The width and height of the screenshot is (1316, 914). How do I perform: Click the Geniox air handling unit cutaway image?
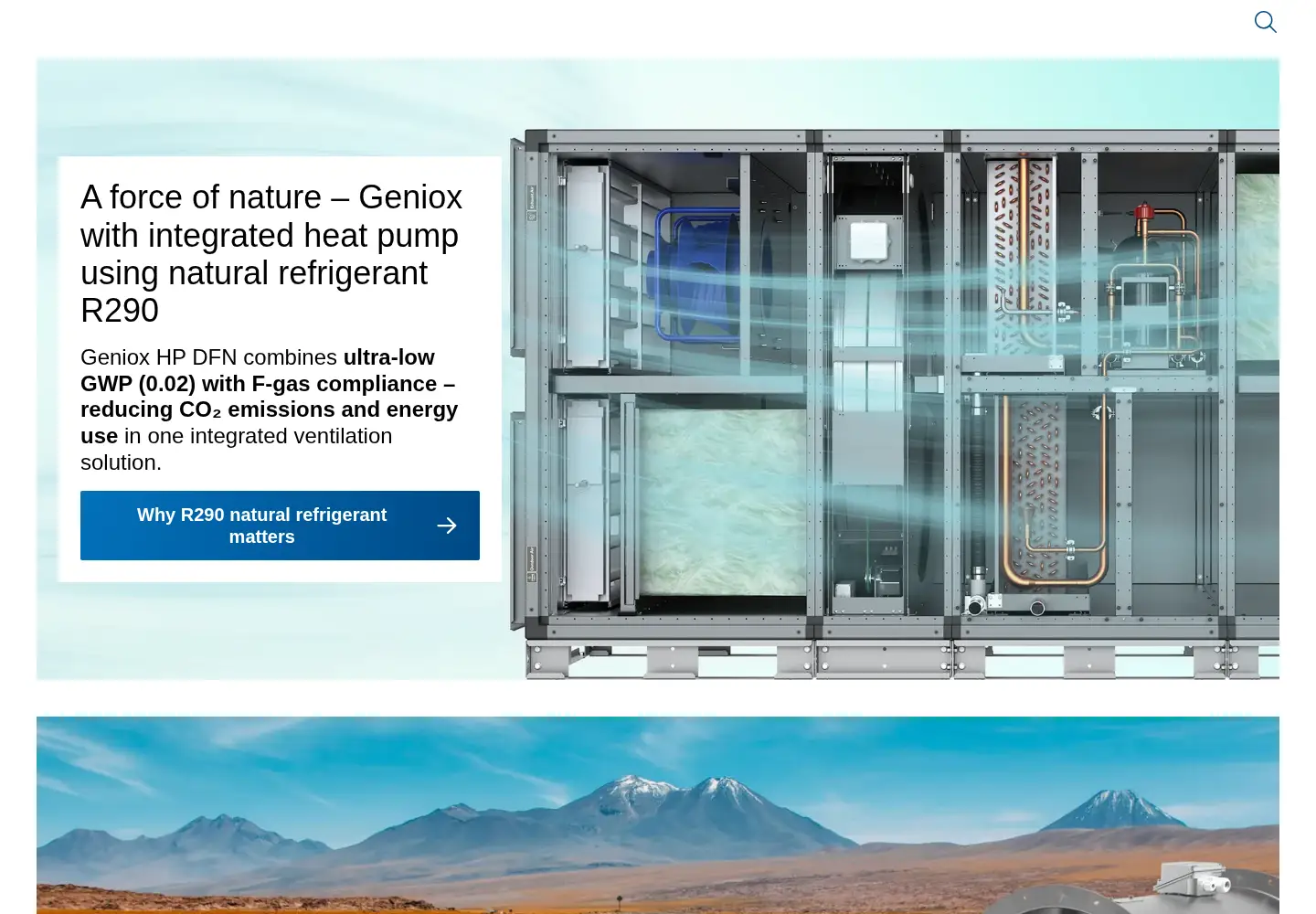(894, 404)
